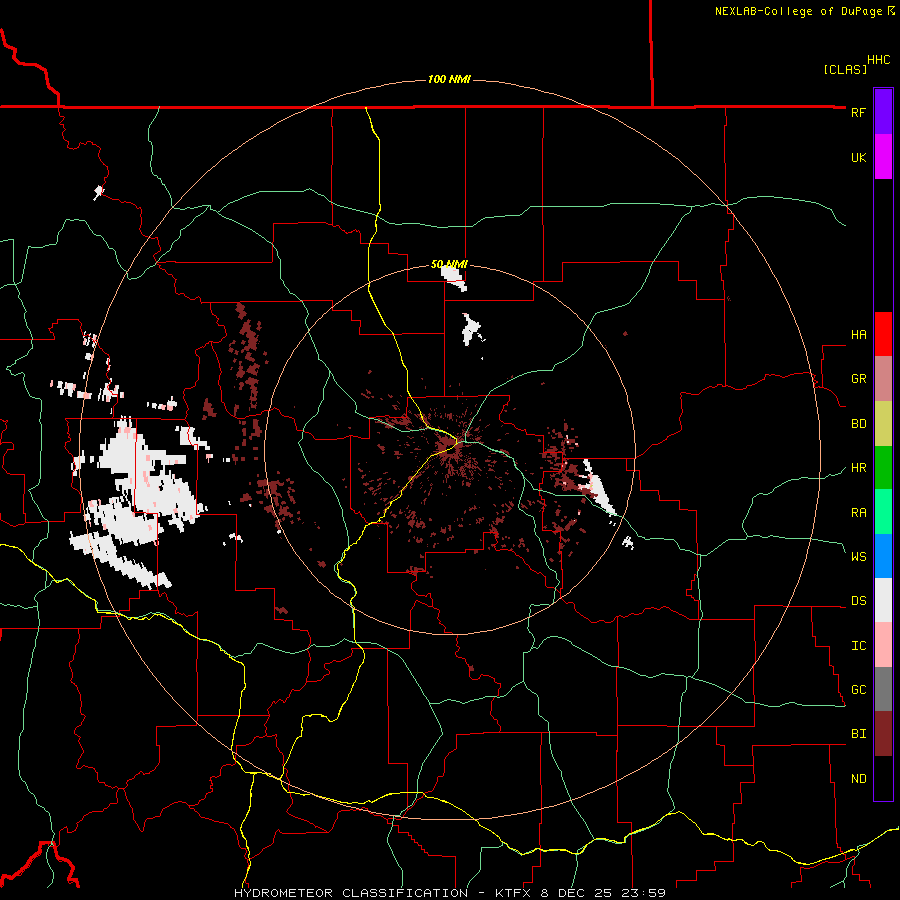Click the IC legend label
Image resolution: width=900 pixels, height=900 pixels.
coord(858,646)
